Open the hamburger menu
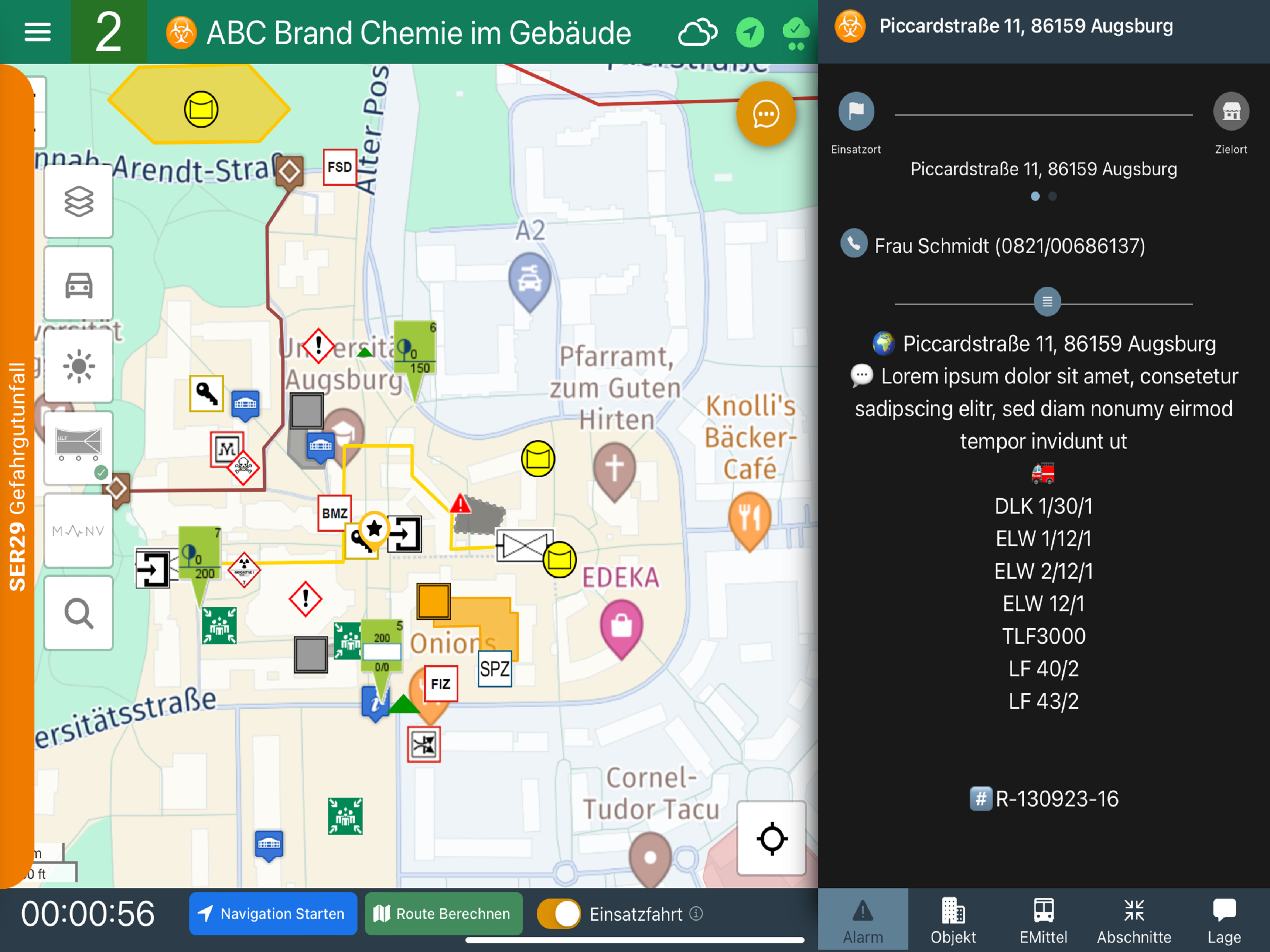The image size is (1270, 952). (x=37, y=32)
